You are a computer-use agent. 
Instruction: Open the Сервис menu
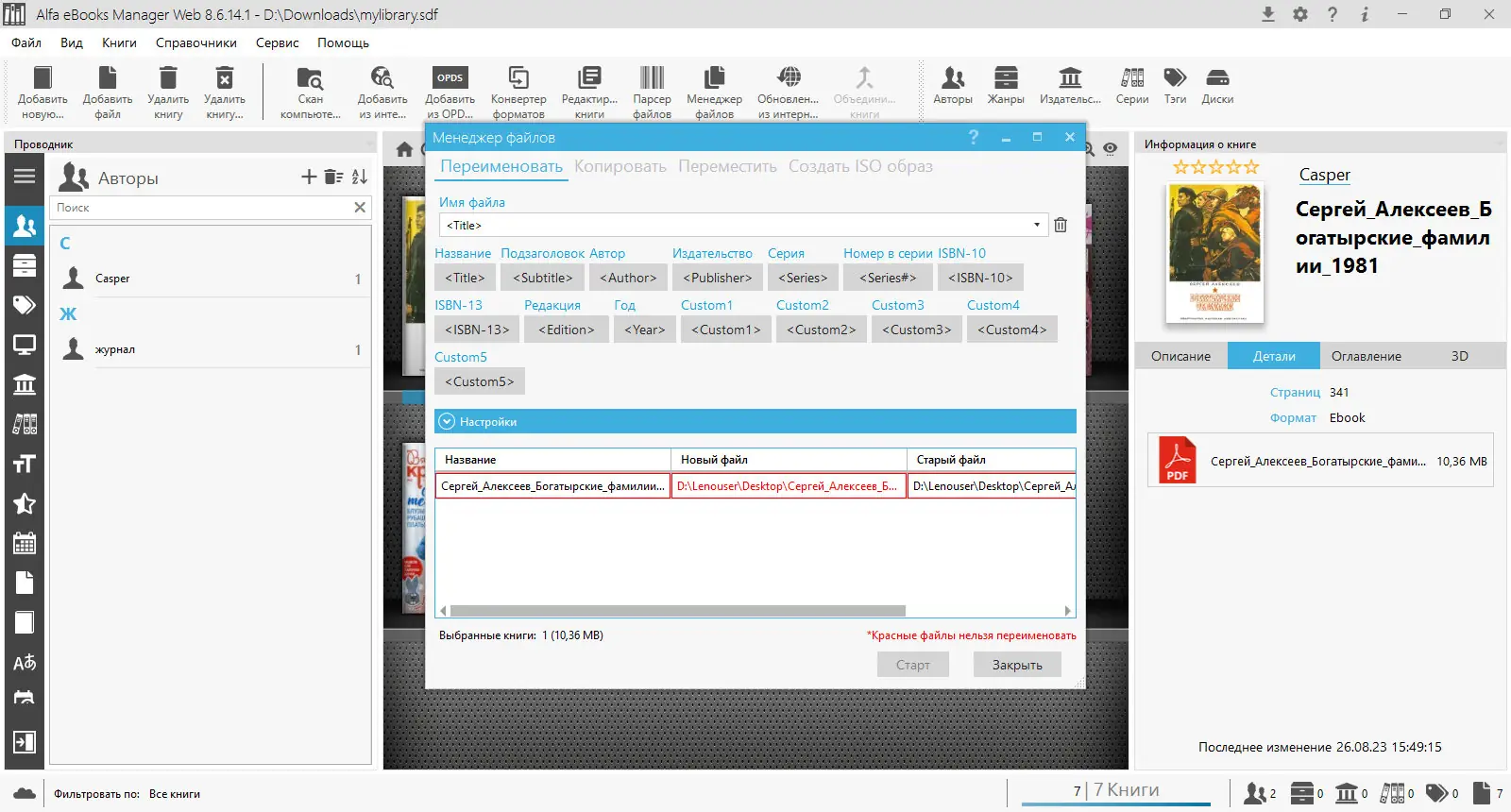[x=277, y=42]
